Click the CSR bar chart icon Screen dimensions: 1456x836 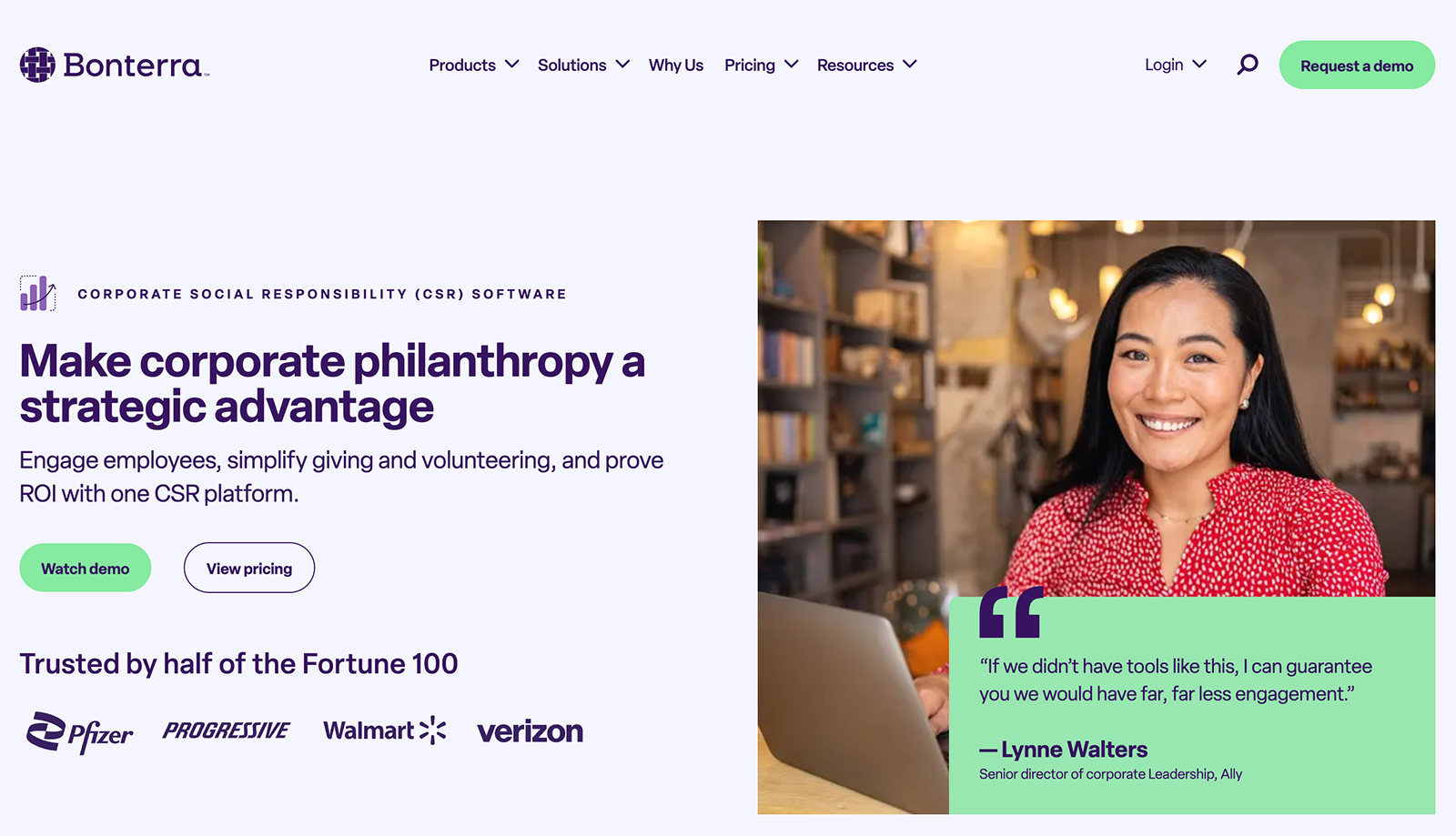pos(38,293)
